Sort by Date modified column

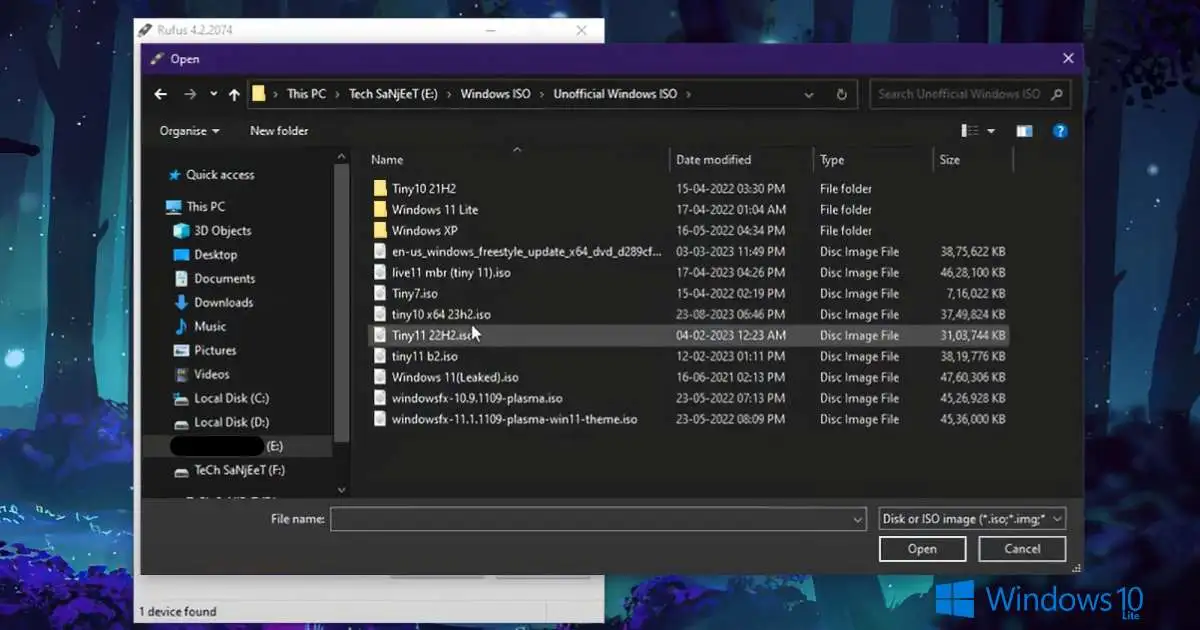(x=713, y=159)
